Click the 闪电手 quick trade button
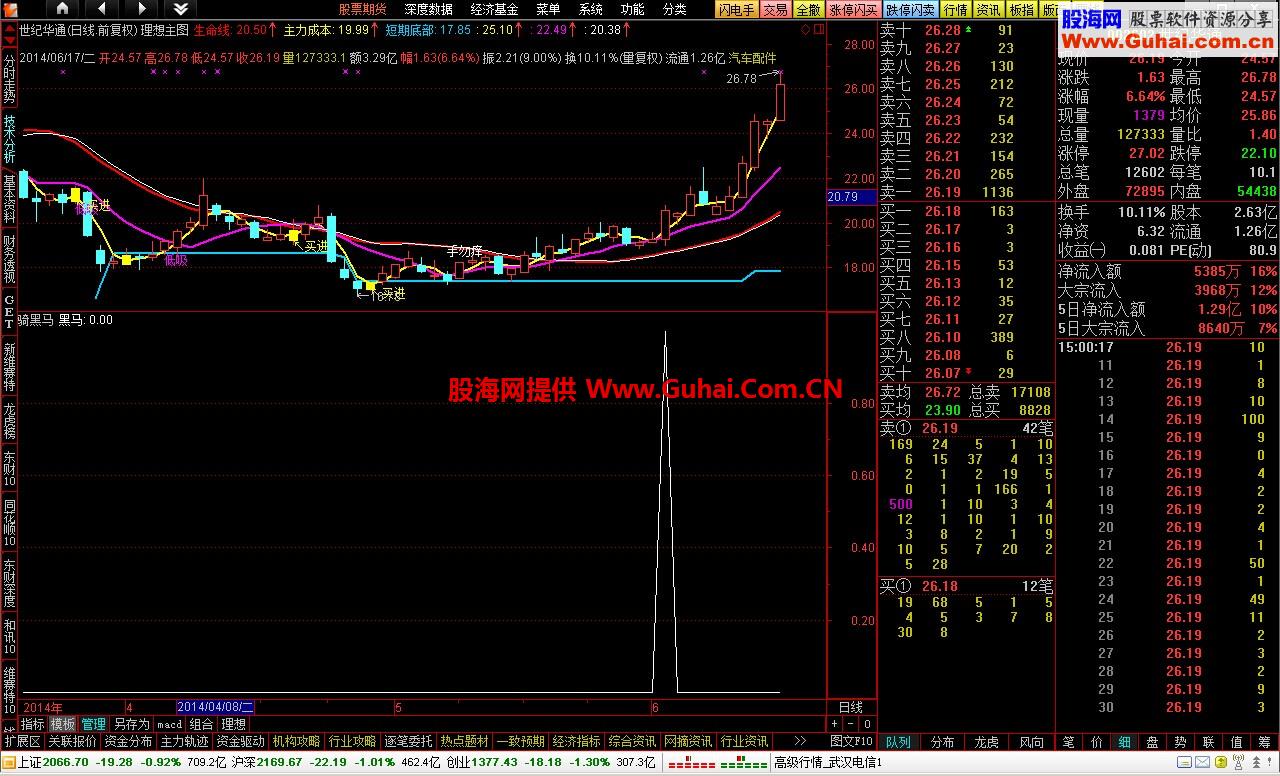Screen dimensions: 1280x776 (737, 9)
